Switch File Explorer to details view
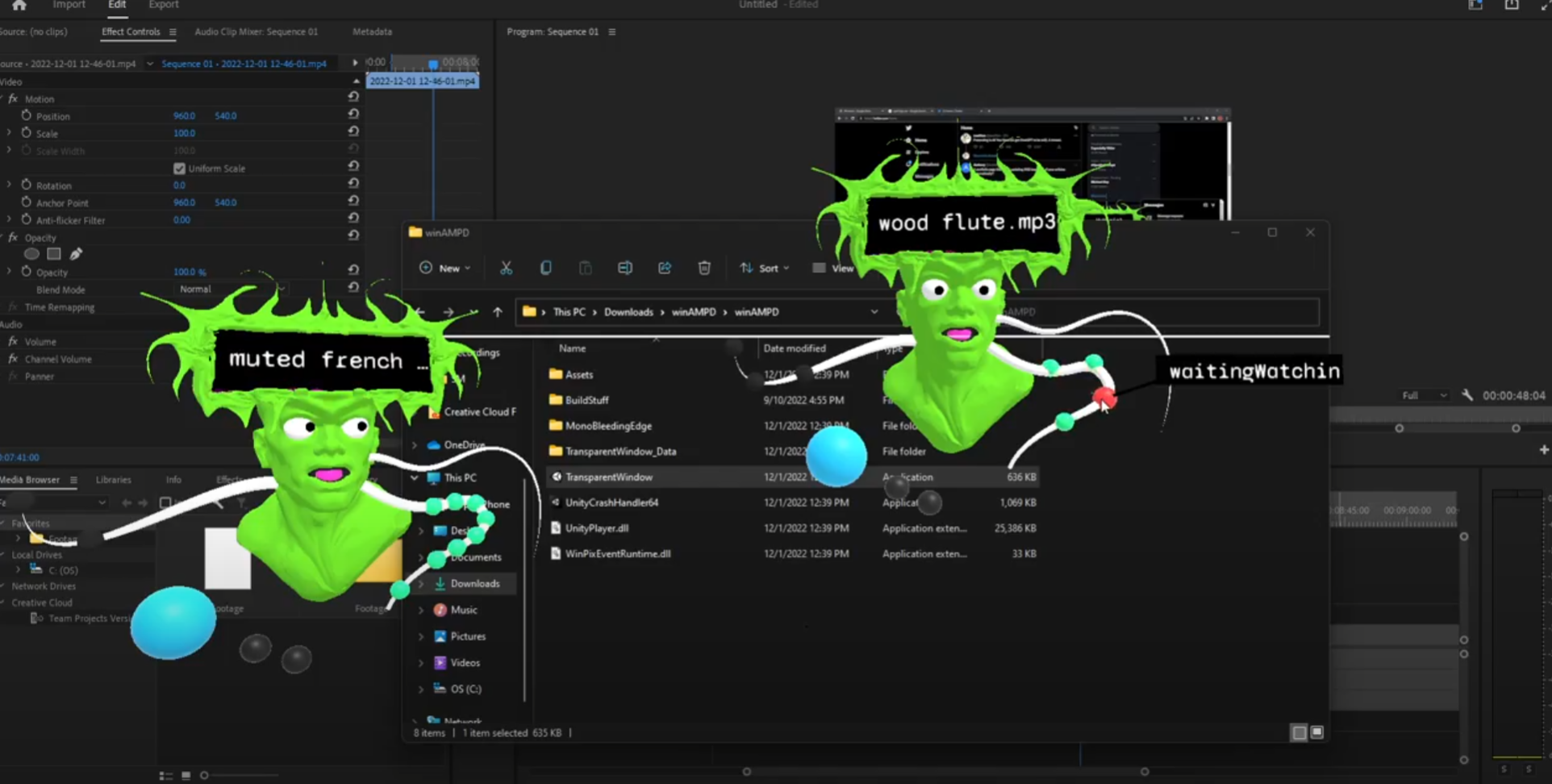 (1299, 732)
